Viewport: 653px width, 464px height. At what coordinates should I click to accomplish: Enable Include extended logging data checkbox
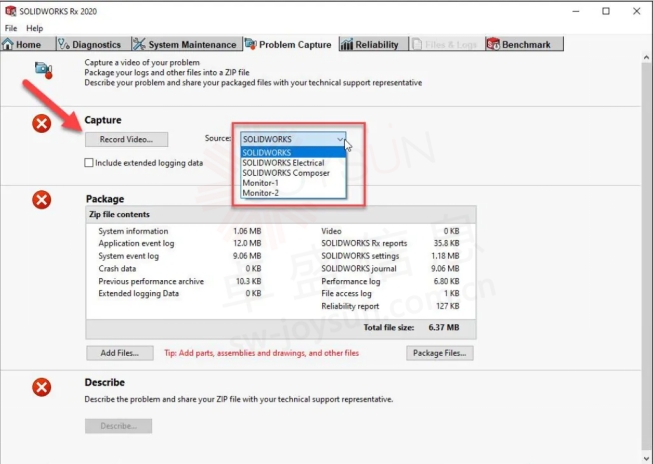click(x=89, y=163)
